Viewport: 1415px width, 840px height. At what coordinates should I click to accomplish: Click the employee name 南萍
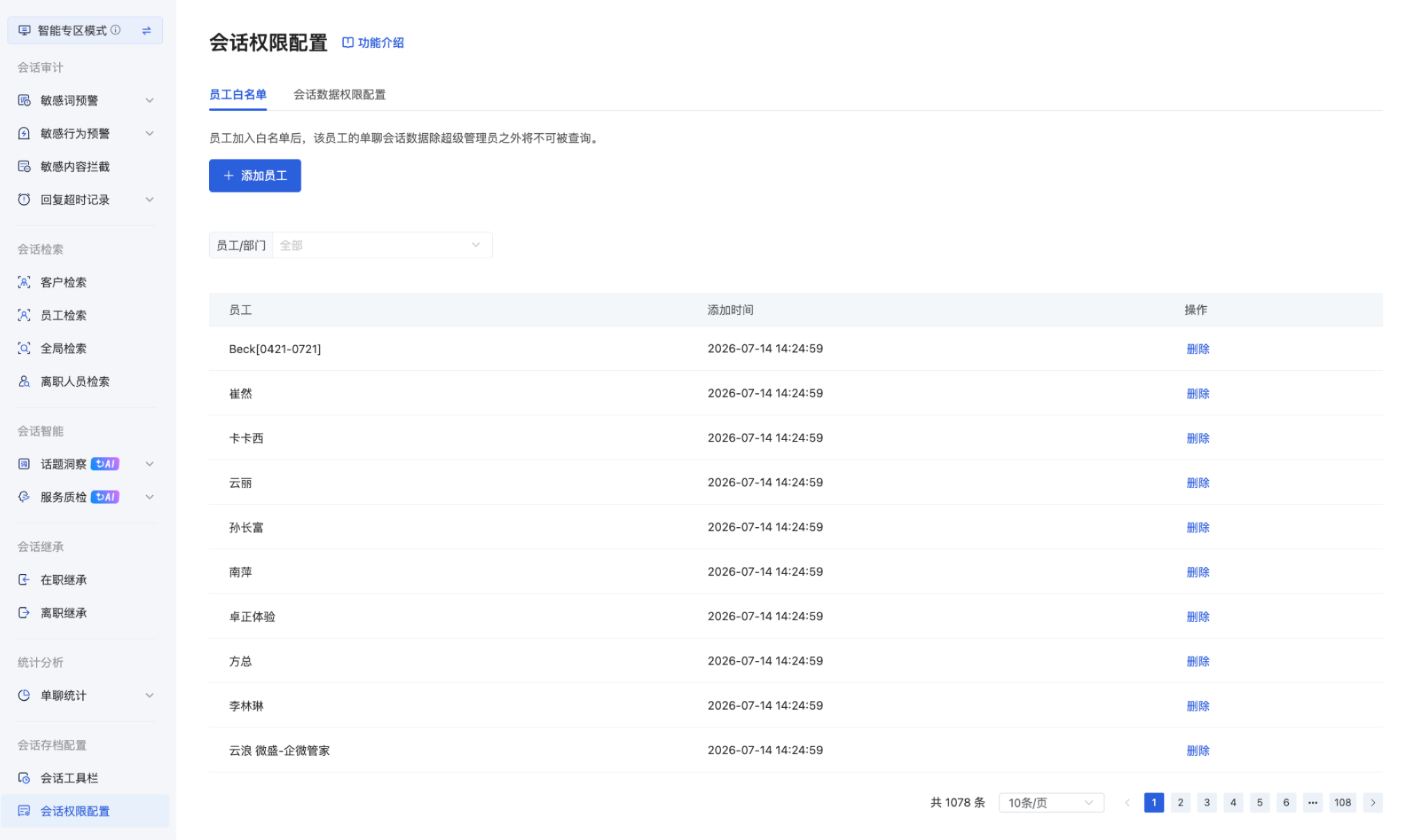point(241,572)
